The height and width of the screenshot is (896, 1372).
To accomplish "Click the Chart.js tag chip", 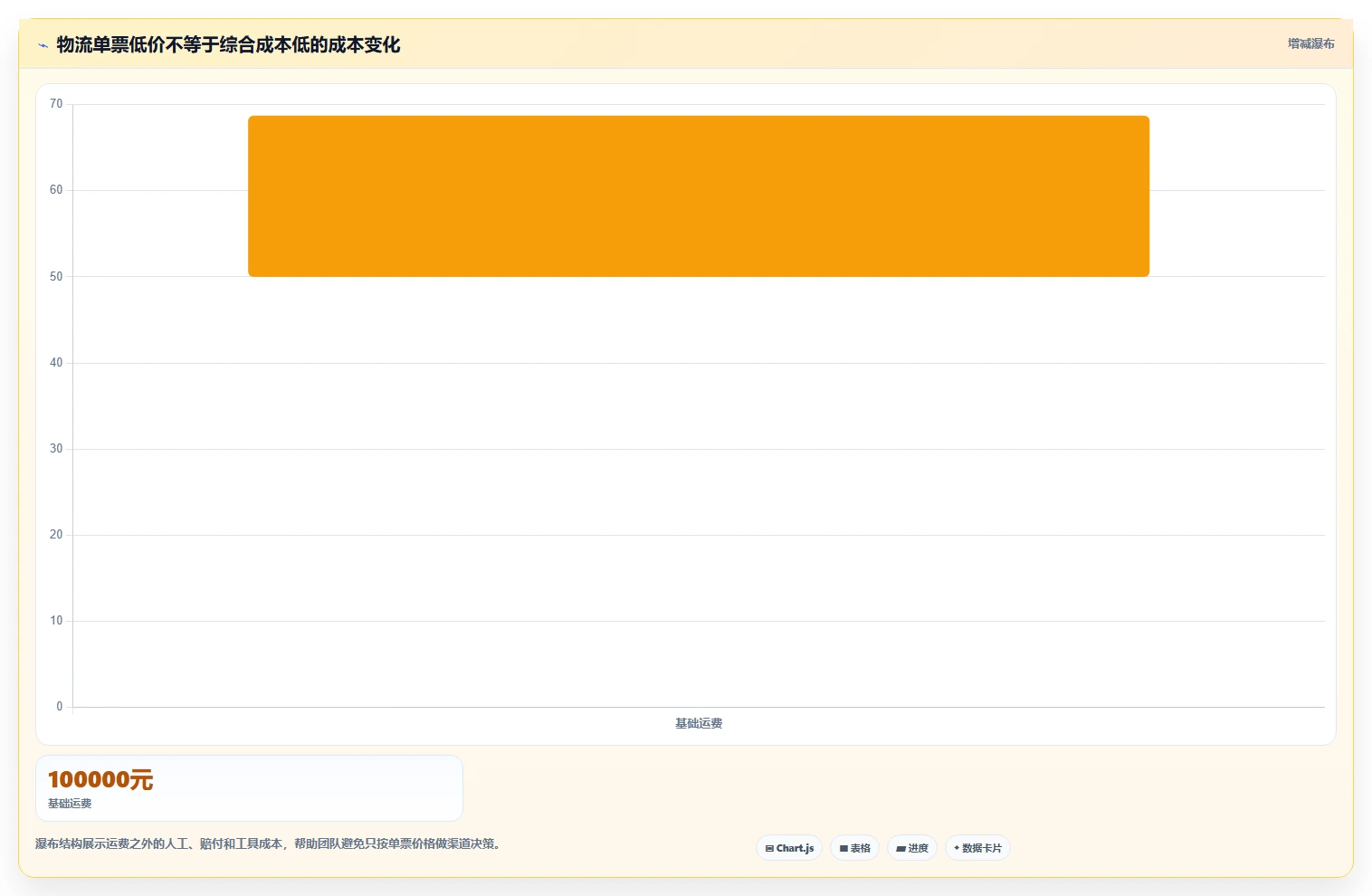I will (789, 848).
